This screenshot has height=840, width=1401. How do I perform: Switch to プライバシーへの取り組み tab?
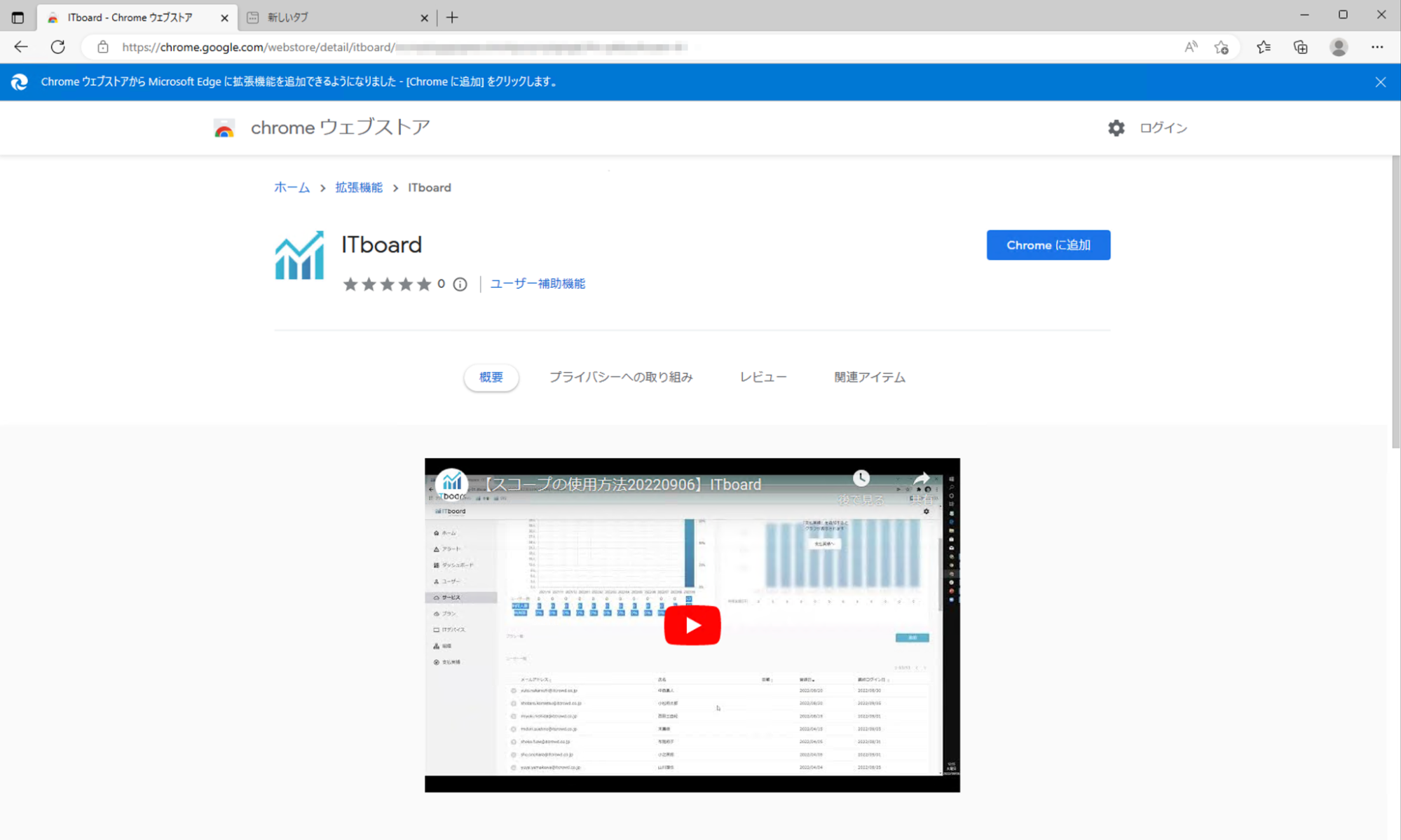coord(620,377)
